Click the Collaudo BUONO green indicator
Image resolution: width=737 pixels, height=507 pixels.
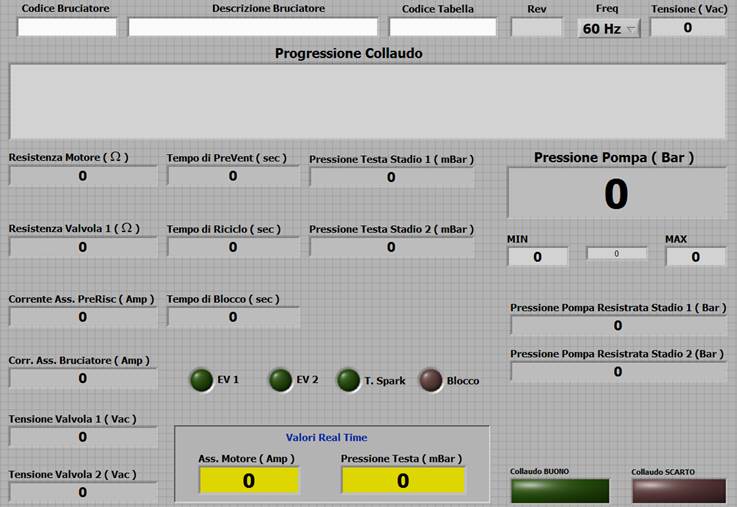[559, 490]
